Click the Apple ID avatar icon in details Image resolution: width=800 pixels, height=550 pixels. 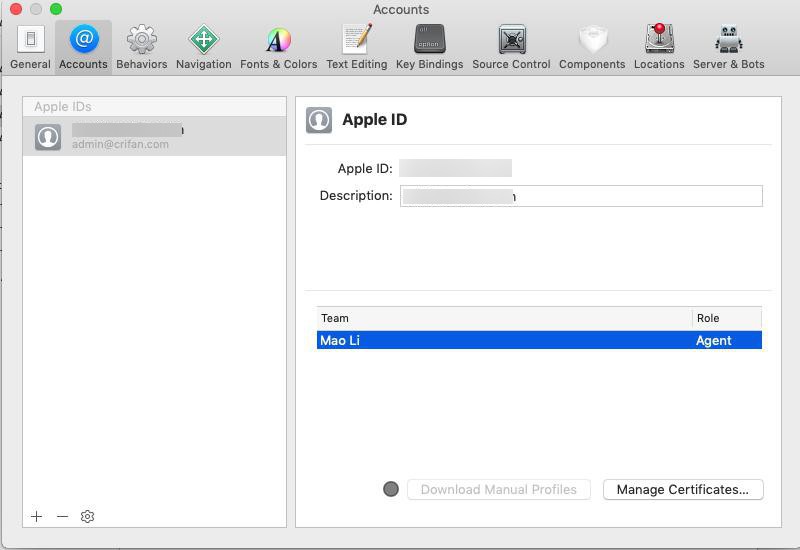pos(319,120)
